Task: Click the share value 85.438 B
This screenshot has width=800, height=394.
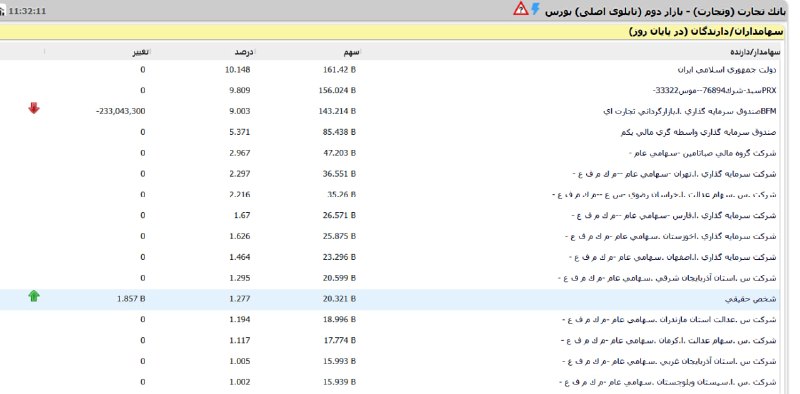Action: pos(339,132)
